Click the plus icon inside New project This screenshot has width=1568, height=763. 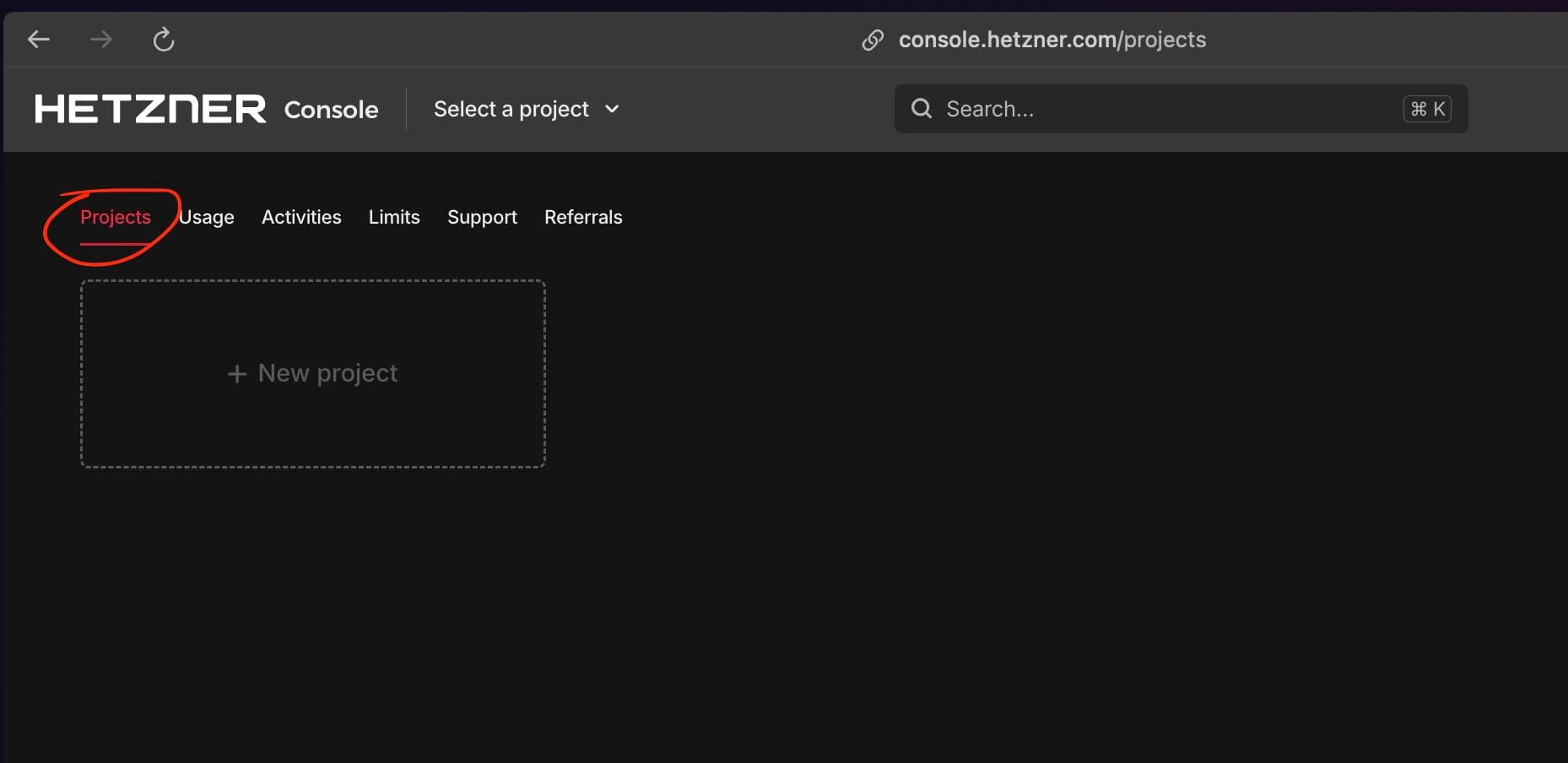point(235,373)
